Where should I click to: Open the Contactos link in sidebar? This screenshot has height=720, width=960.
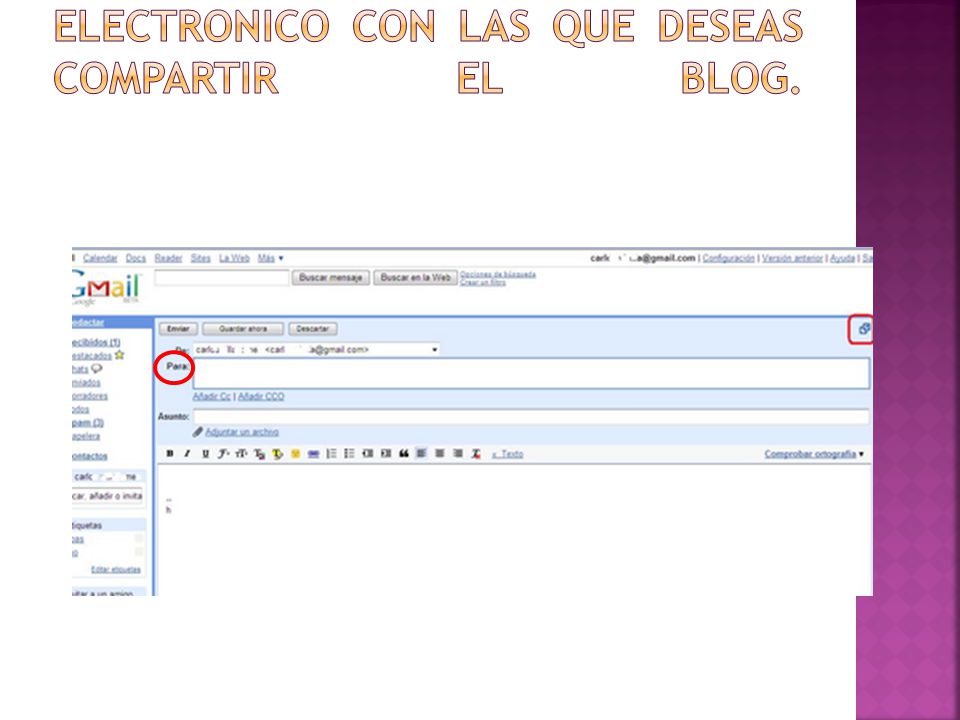pyautogui.click(x=90, y=456)
